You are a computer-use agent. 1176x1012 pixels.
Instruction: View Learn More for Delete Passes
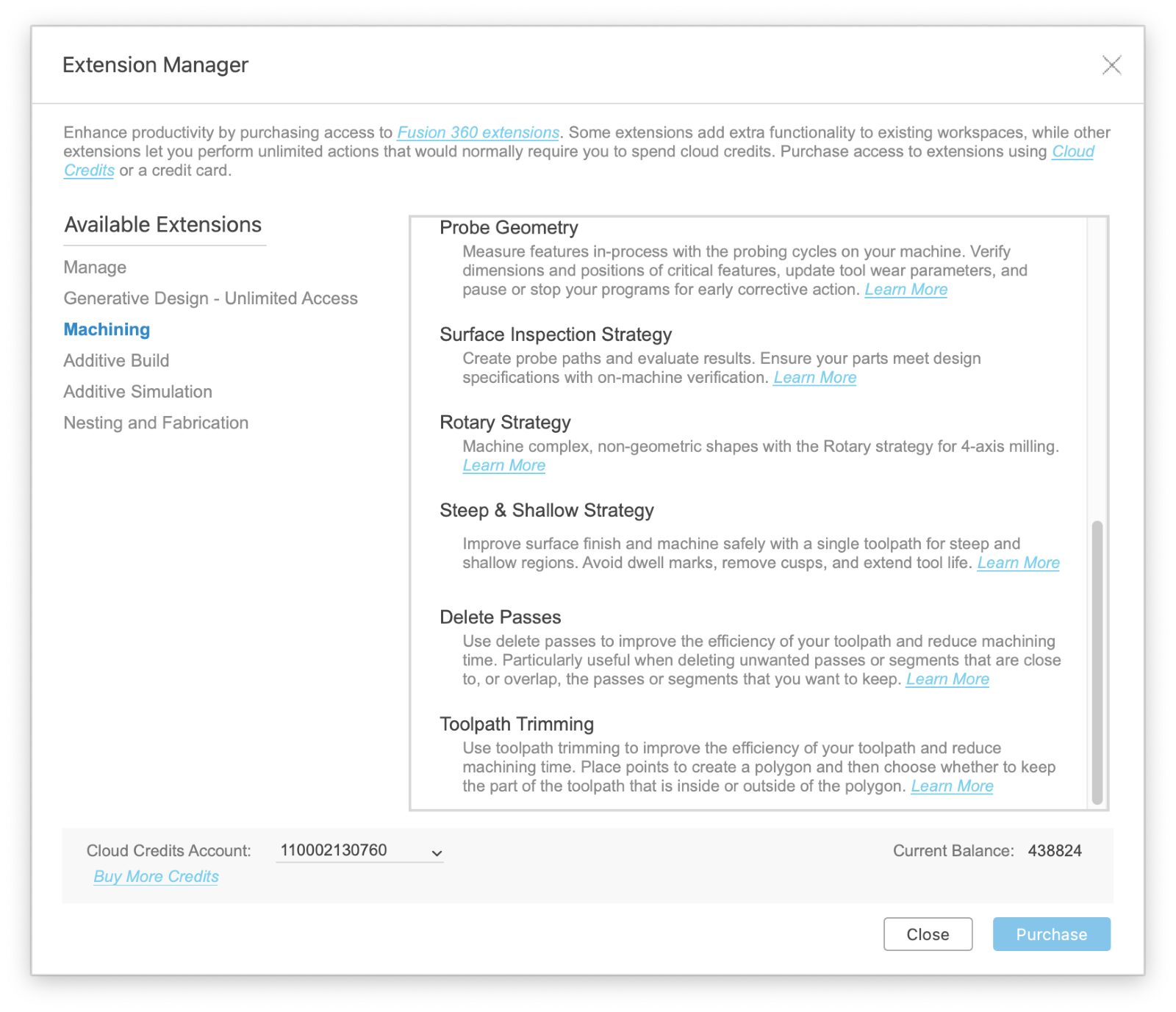947,680
